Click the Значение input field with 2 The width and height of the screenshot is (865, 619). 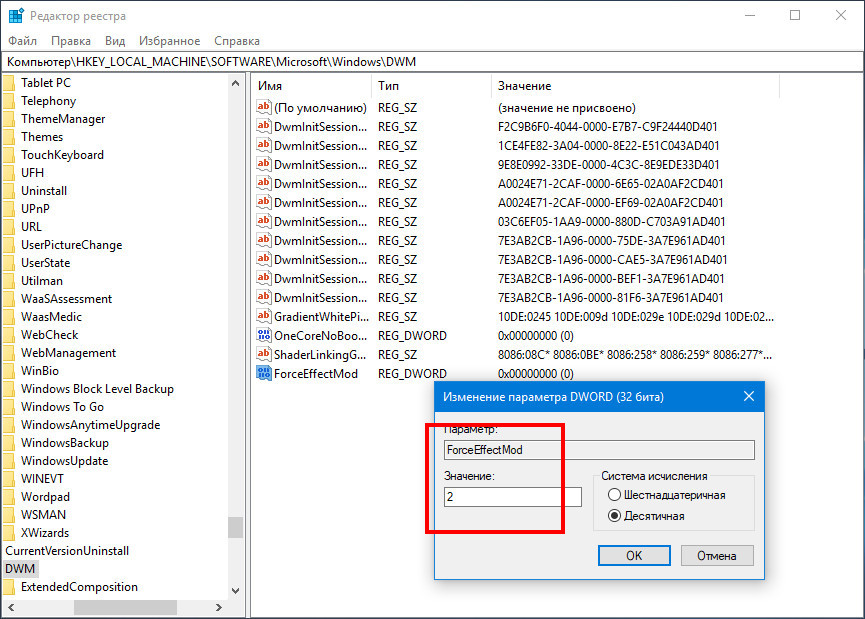coord(512,497)
